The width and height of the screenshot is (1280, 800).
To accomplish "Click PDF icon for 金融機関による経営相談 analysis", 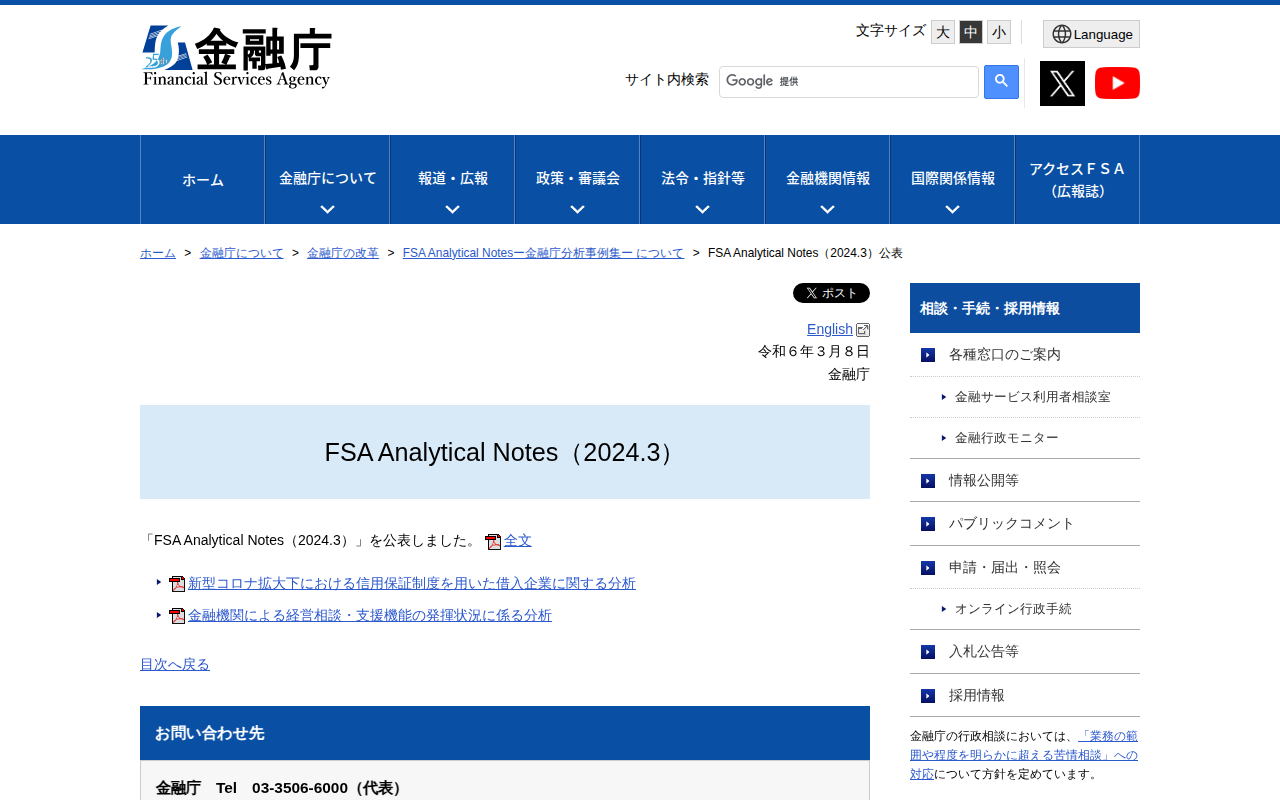I will pyautogui.click(x=177, y=616).
